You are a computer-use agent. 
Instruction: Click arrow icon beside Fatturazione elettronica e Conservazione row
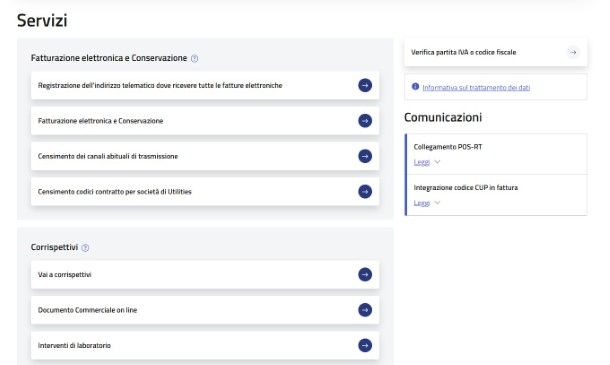click(x=365, y=121)
